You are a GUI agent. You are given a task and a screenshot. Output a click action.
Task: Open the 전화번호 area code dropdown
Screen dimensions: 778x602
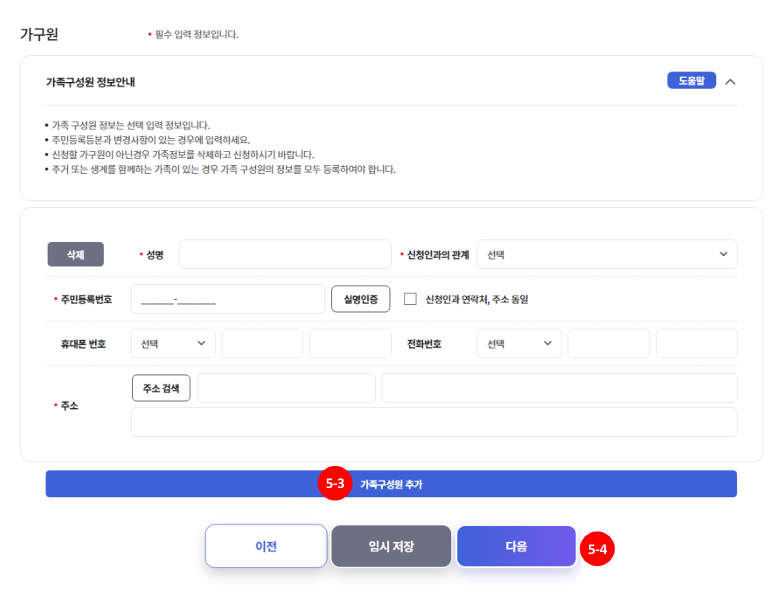coord(519,343)
